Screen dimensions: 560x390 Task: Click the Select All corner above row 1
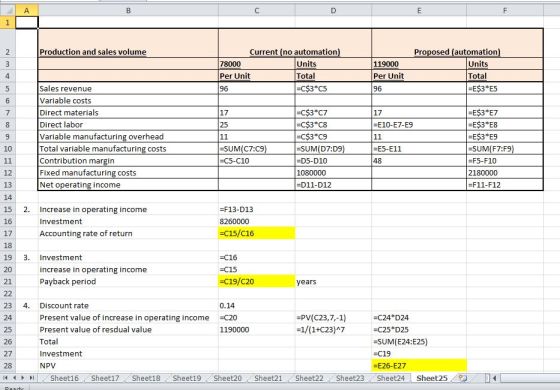click(x=8, y=10)
